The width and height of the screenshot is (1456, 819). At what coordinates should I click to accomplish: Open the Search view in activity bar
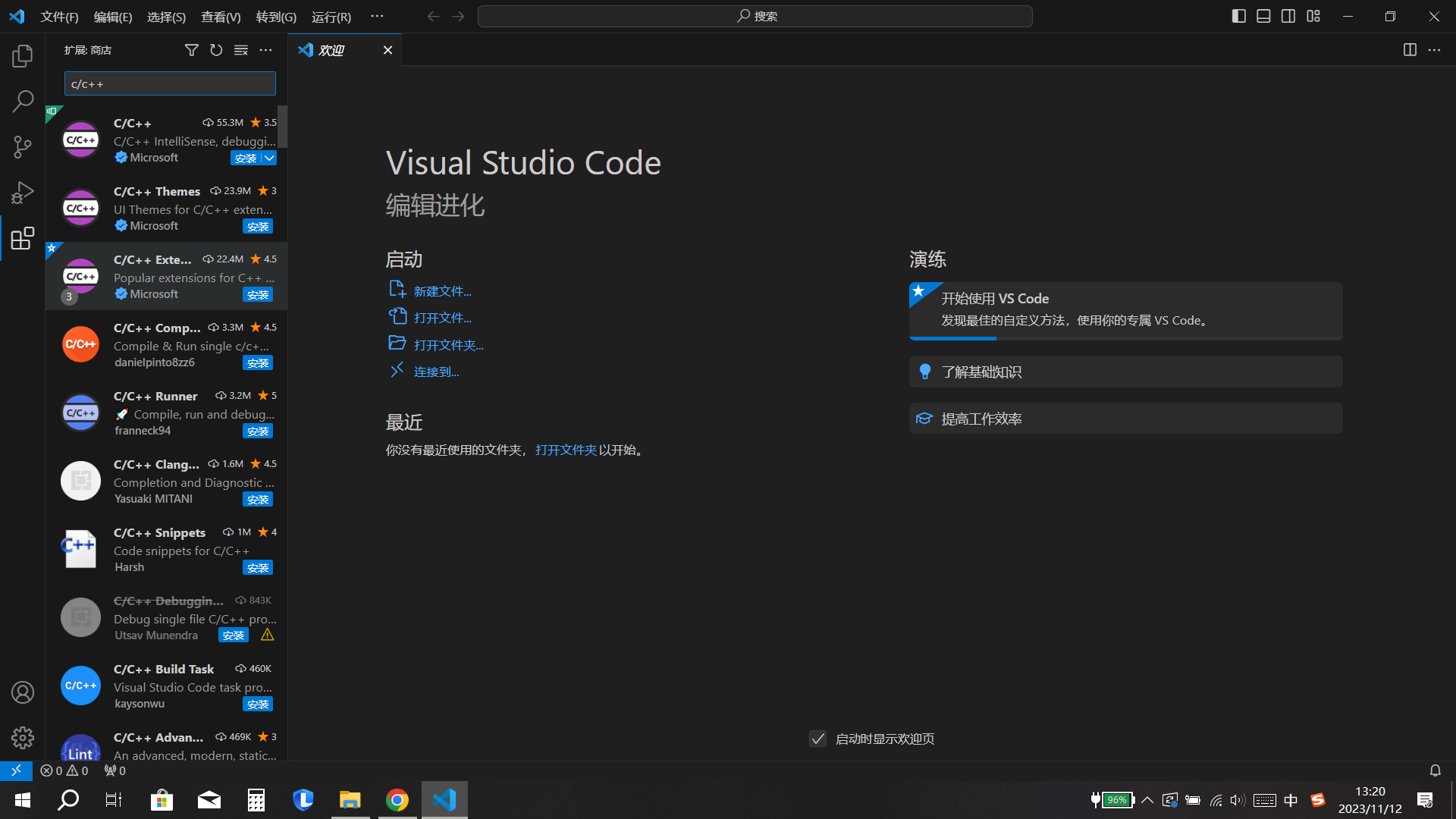coord(23,101)
